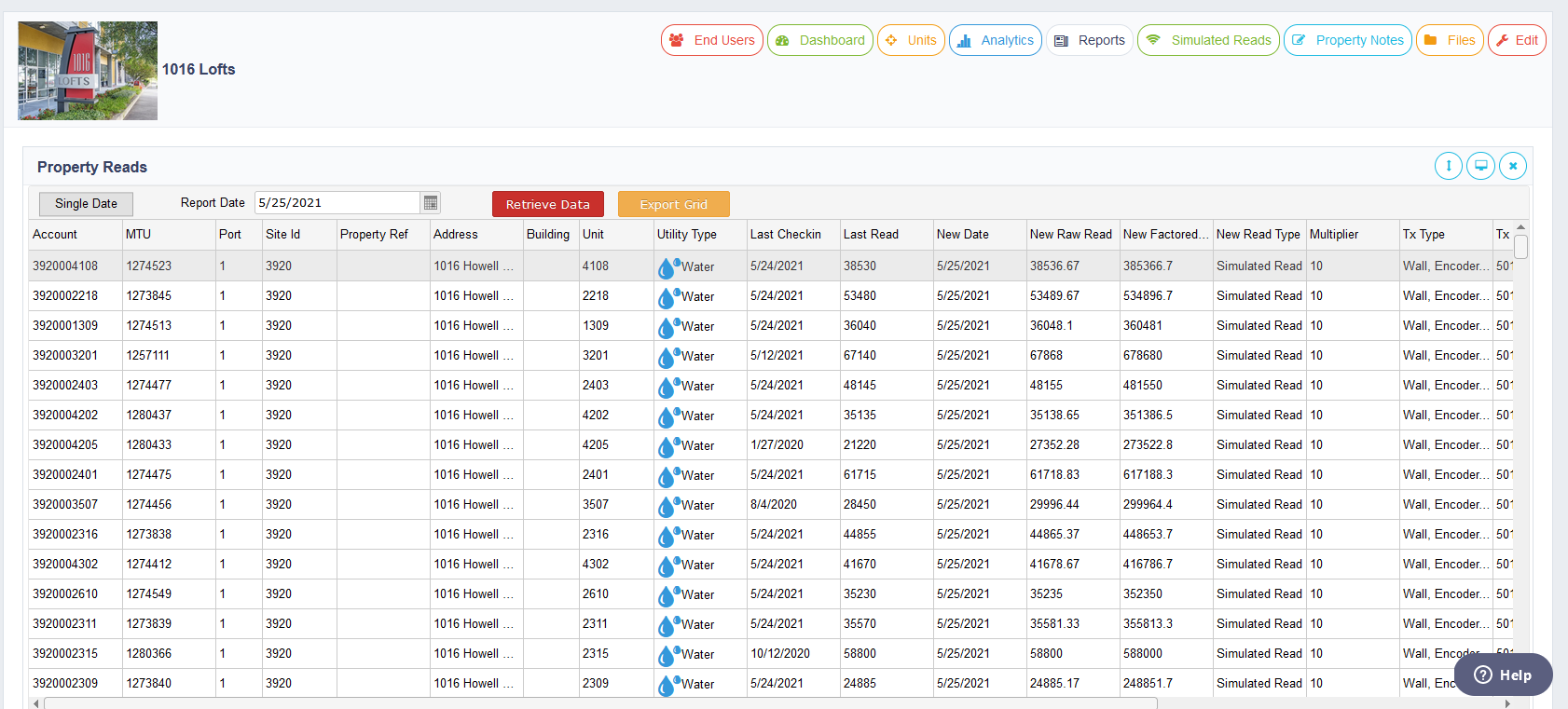This screenshot has width=1568, height=709.
Task: Open Property Notes
Action: click(x=1348, y=40)
